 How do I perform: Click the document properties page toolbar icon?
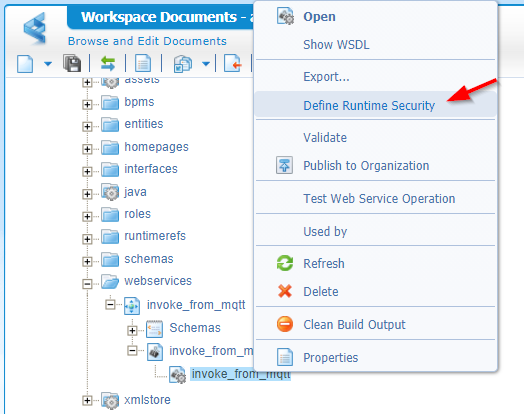(x=143, y=63)
